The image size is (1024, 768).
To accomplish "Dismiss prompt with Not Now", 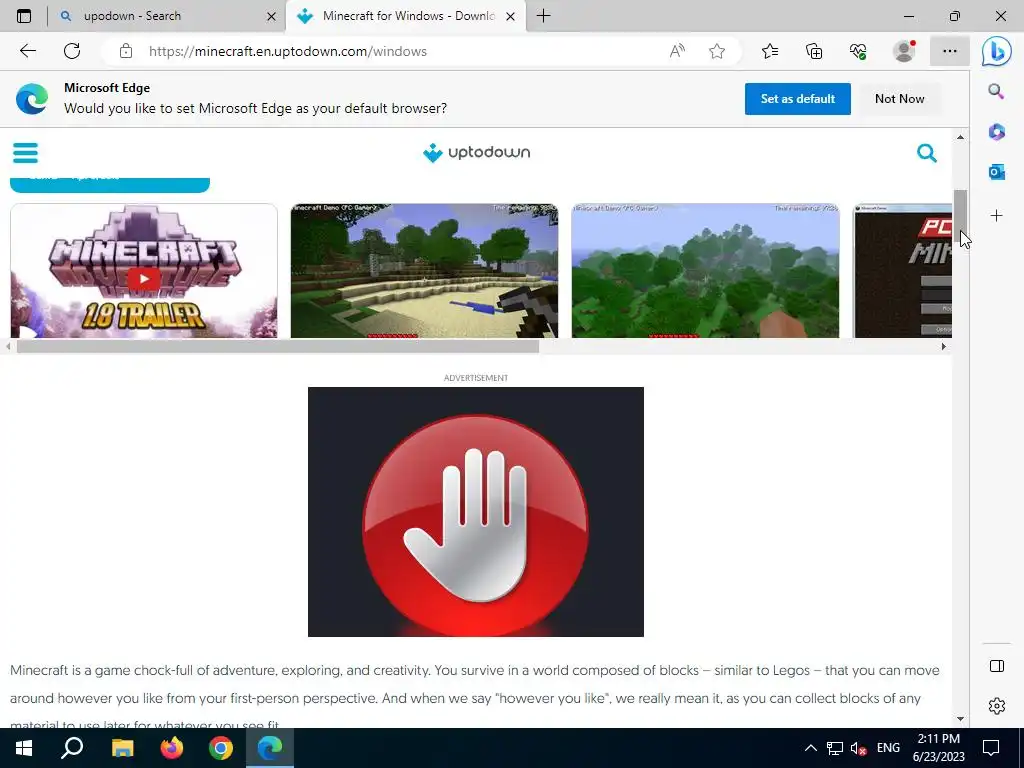I will (x=899, y=99).
